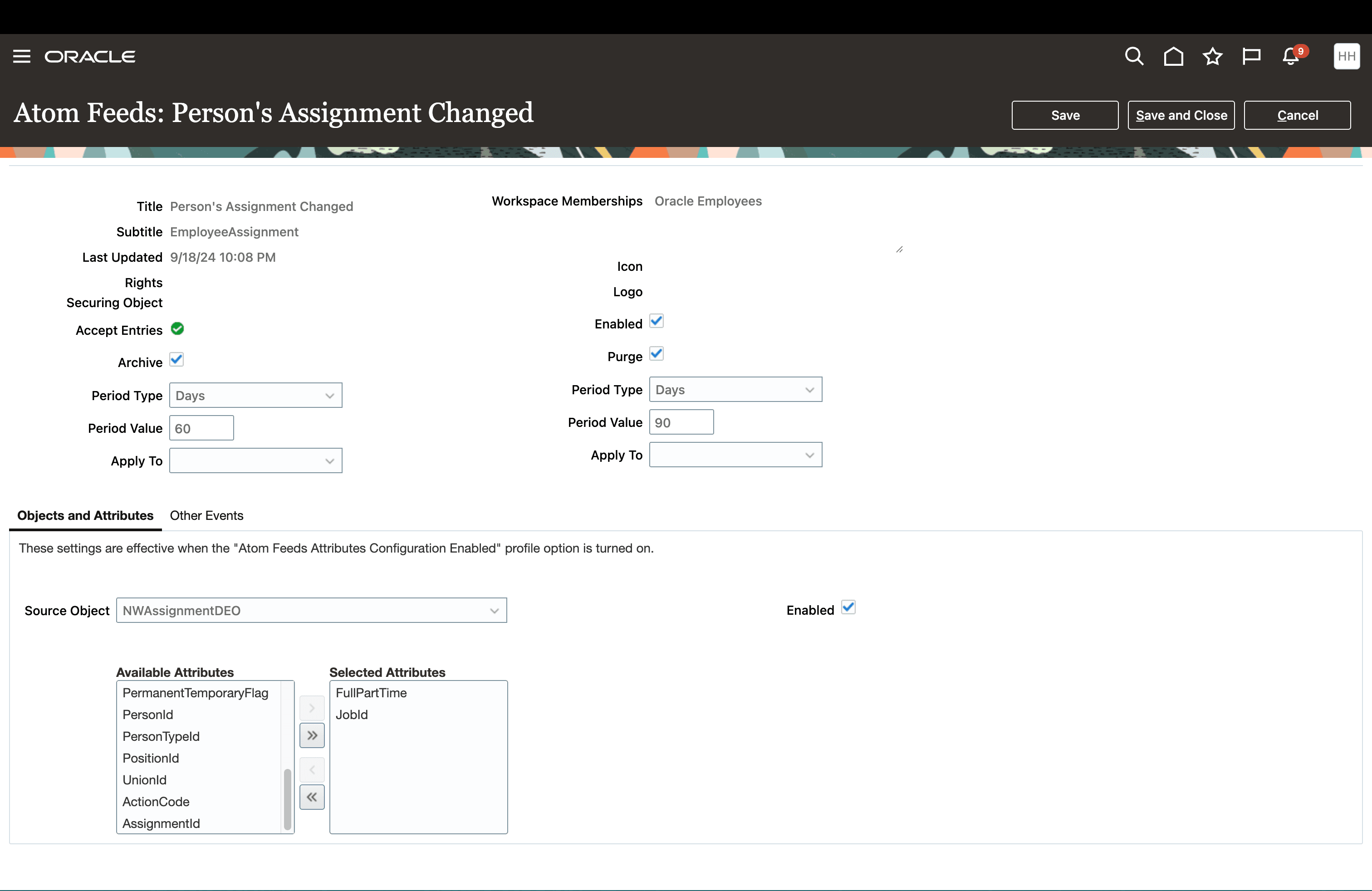
Task: Select JobId in Selected Attributes list
Action: pos(352,715)
